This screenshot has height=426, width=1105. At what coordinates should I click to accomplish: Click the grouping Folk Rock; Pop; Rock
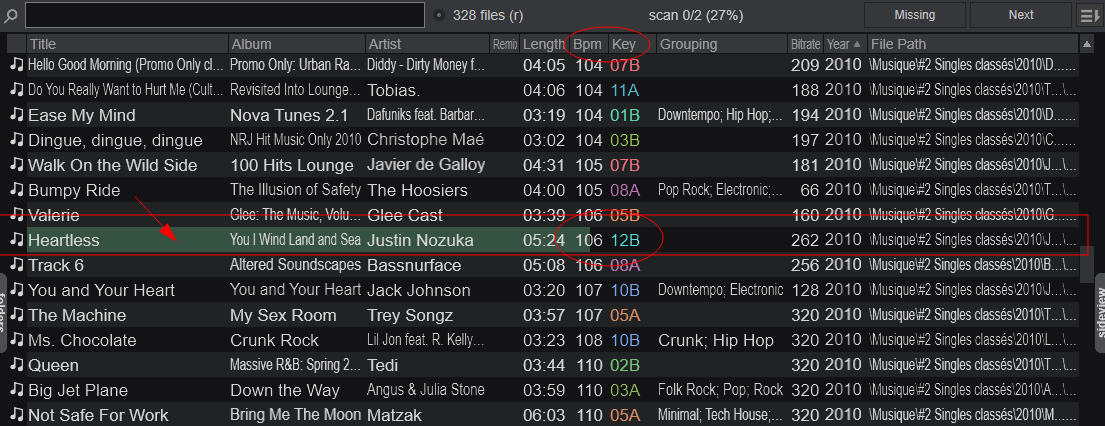tap(720, 390)
